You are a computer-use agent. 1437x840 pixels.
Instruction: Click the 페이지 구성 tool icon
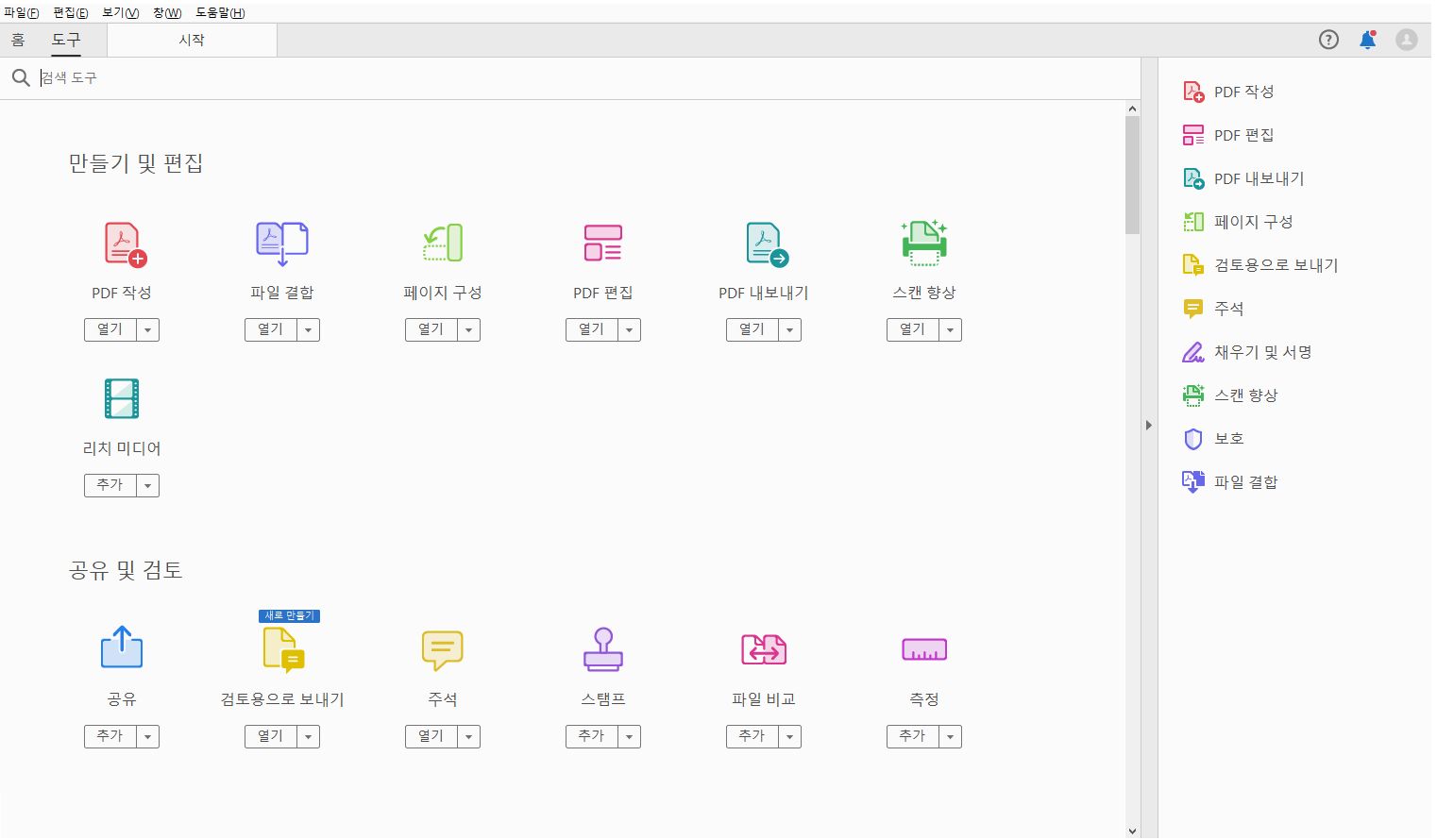pyautogui.click(x=442, y=242)
